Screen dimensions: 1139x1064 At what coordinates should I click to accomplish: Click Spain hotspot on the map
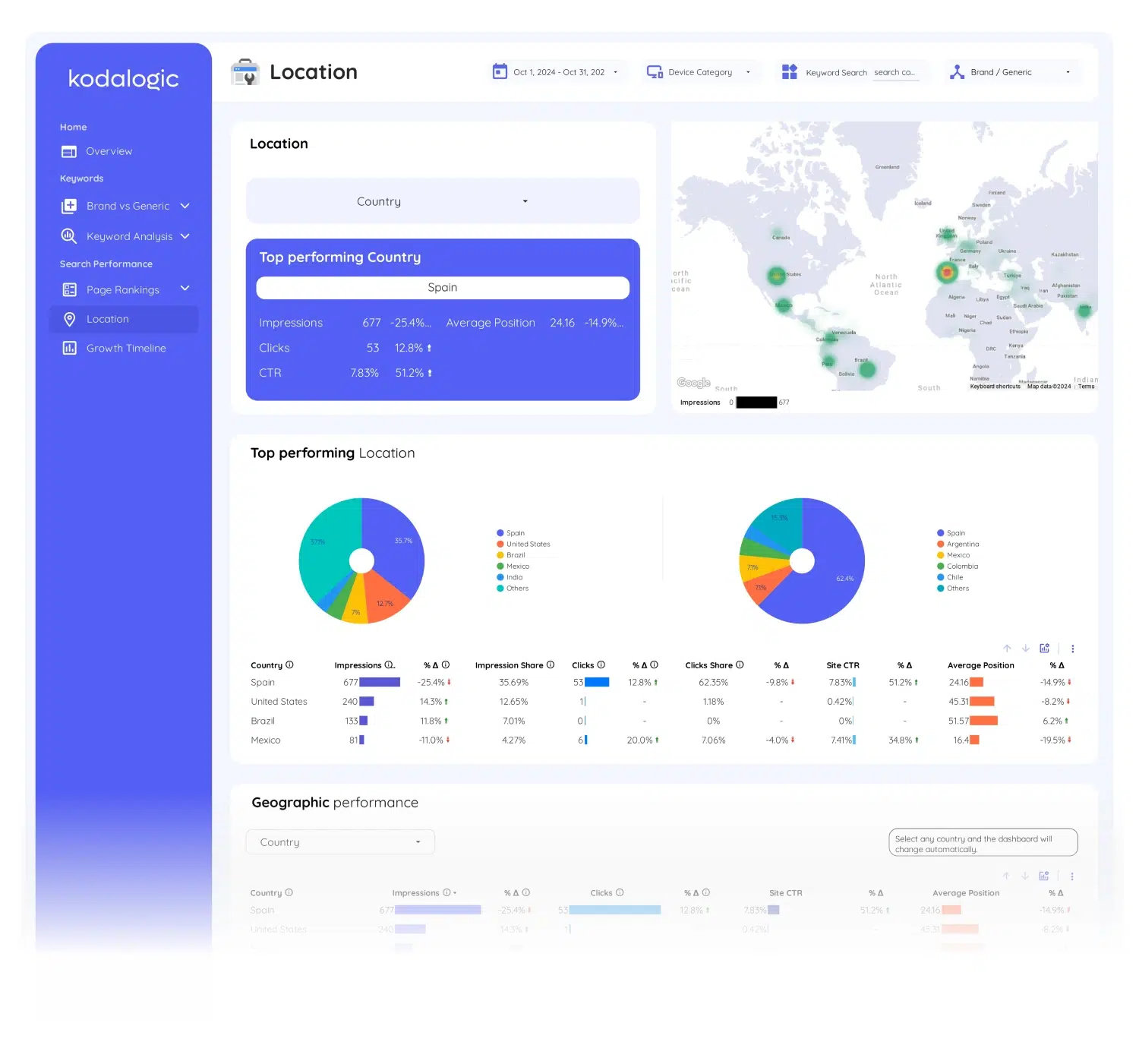click(x=946, y=271)
